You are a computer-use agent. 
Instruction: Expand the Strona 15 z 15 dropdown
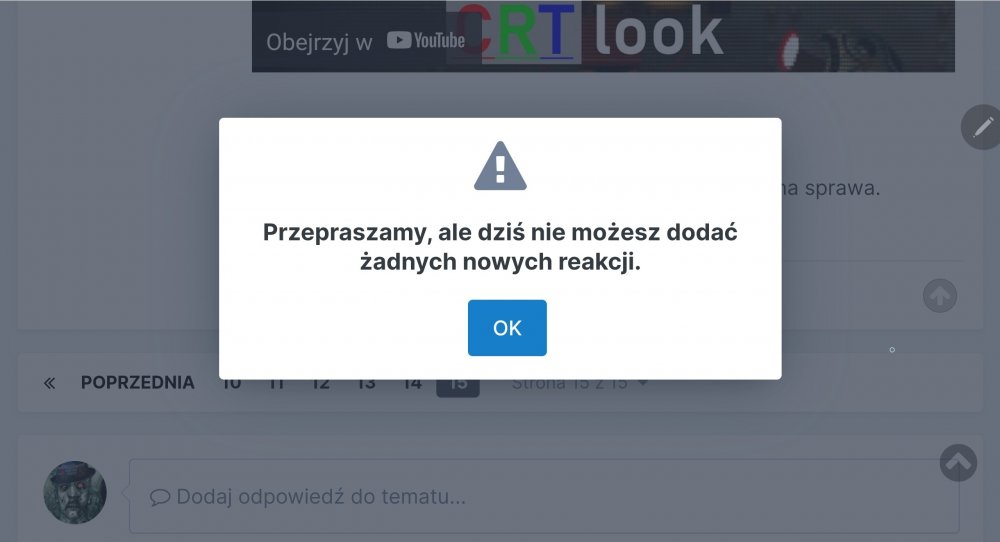[x=579, y=385]
